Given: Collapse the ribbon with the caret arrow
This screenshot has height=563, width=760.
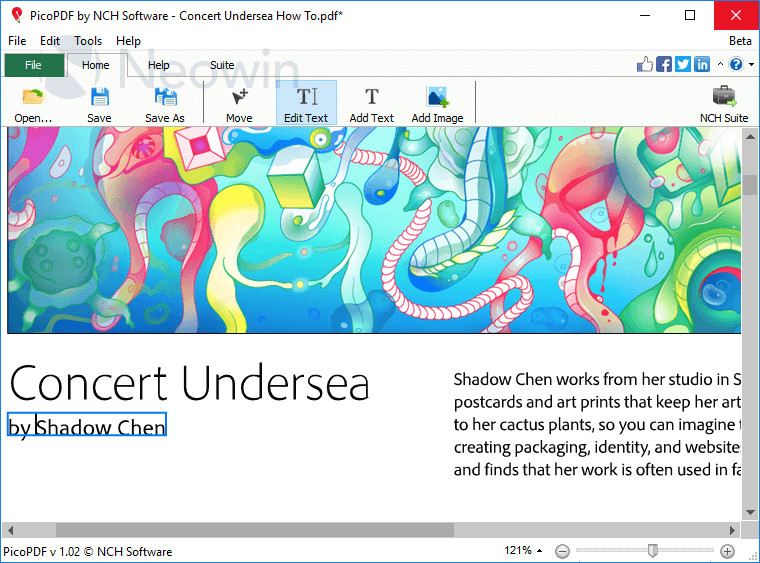Looking at the screenshot, I should tap(720, 65).
